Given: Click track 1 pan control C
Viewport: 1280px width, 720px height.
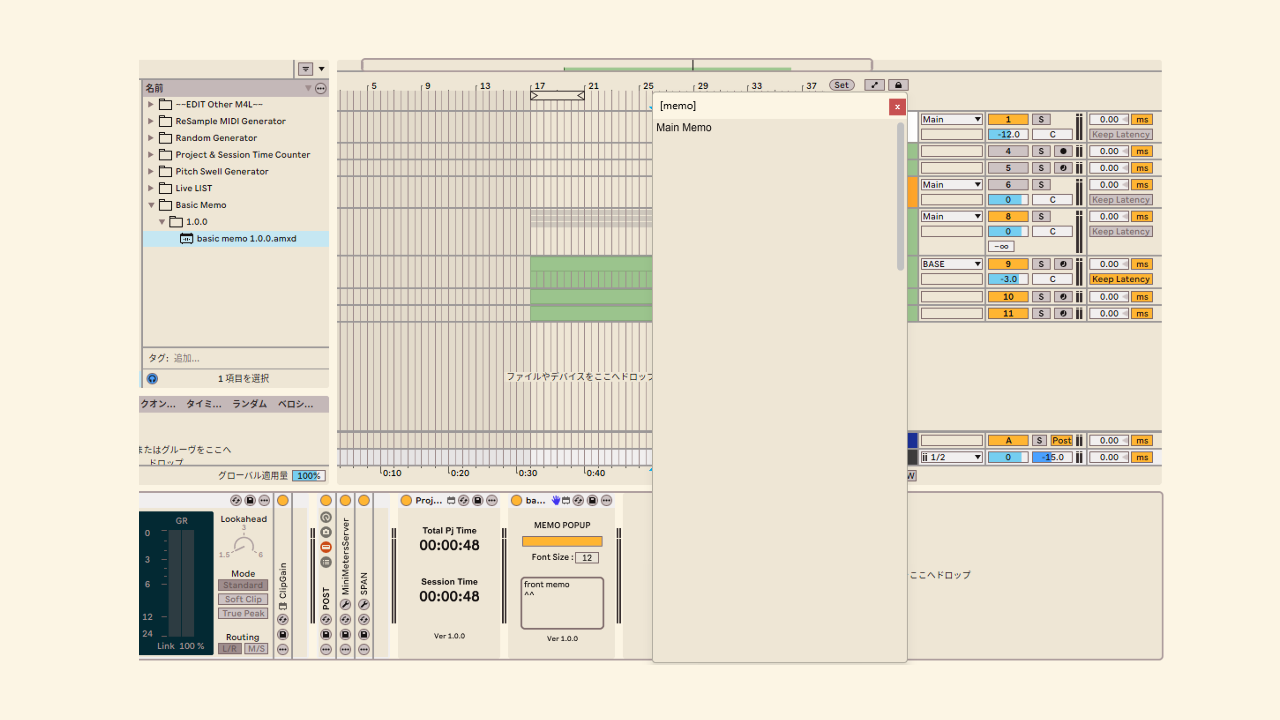Looking at the screenshot, I should (x=1053, y=134).
